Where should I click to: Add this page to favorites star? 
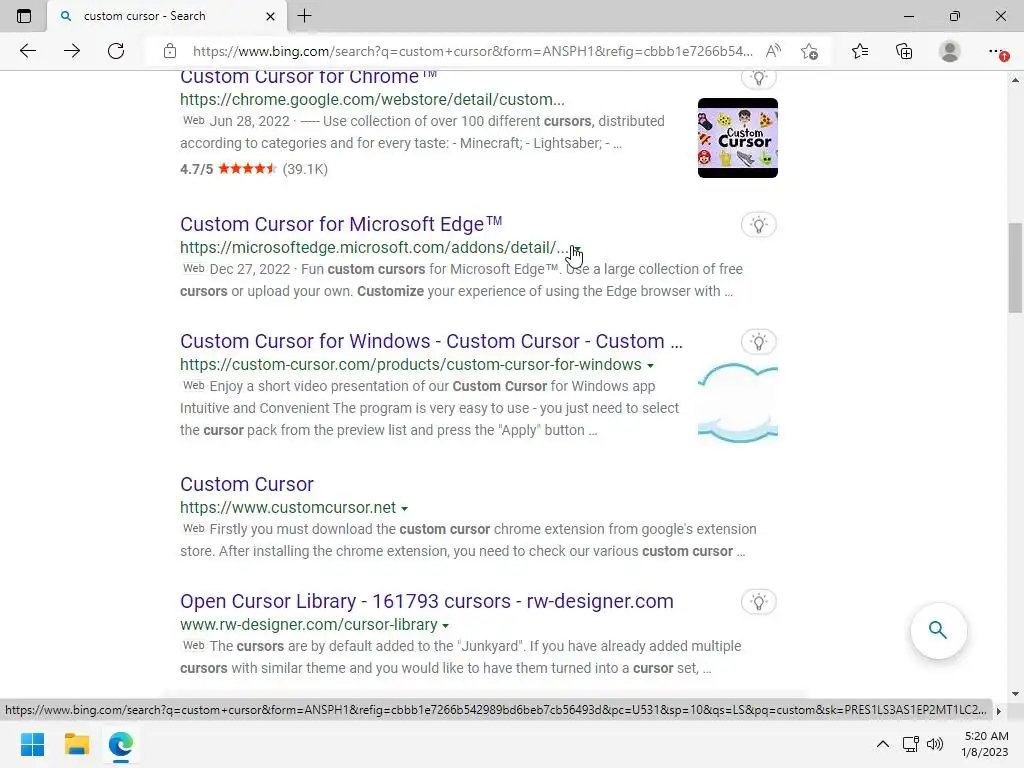tap(810, 51)
